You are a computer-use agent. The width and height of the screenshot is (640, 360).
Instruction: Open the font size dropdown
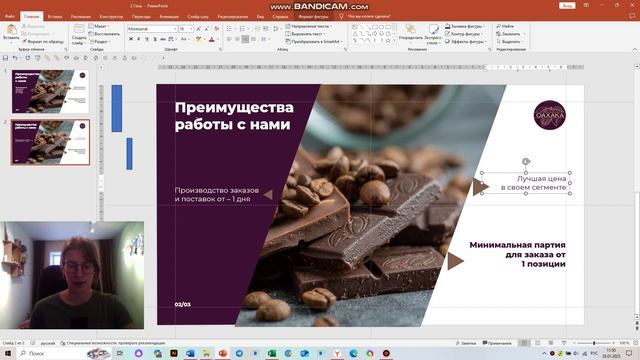coord(191,29)
